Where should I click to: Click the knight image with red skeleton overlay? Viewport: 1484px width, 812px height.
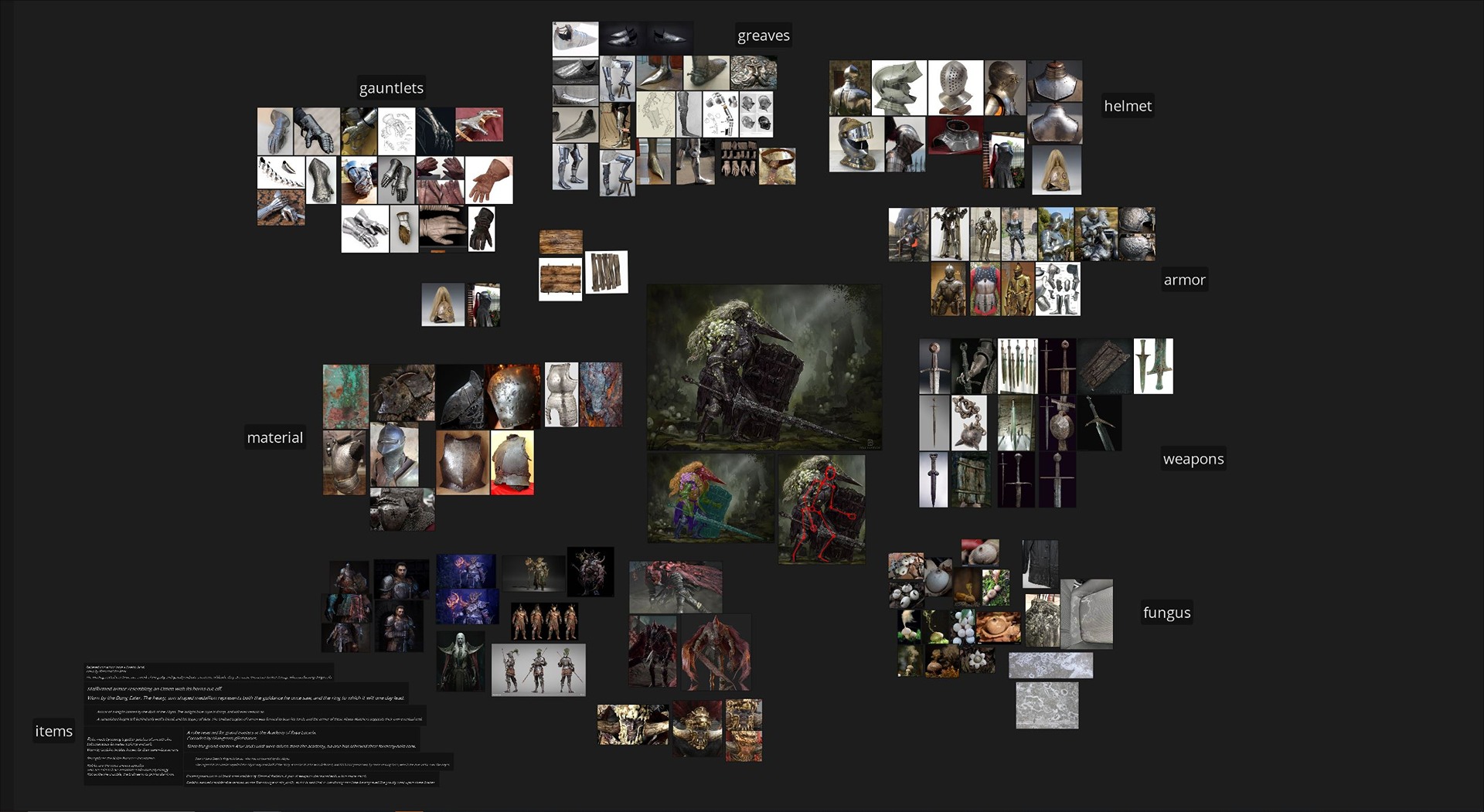822,508
